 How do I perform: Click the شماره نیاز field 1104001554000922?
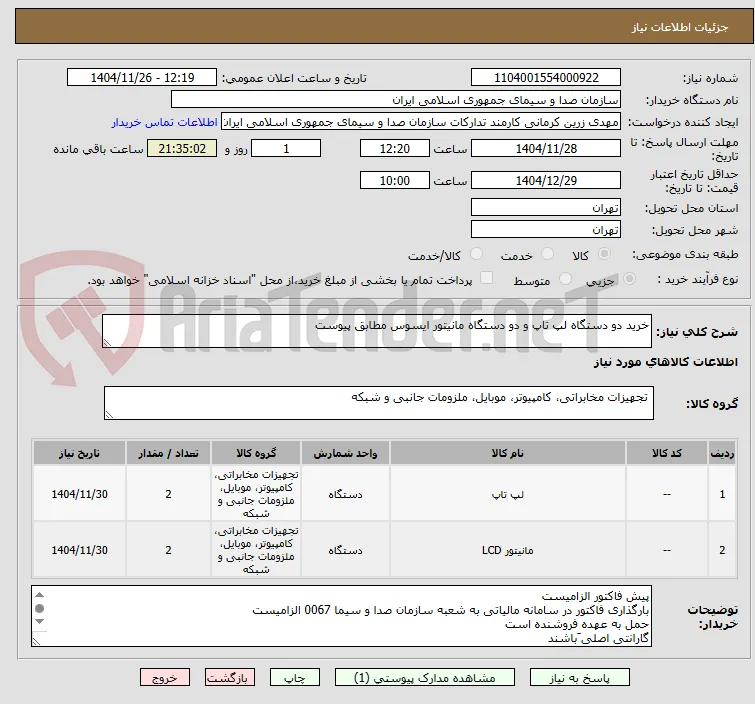(546, 78)
